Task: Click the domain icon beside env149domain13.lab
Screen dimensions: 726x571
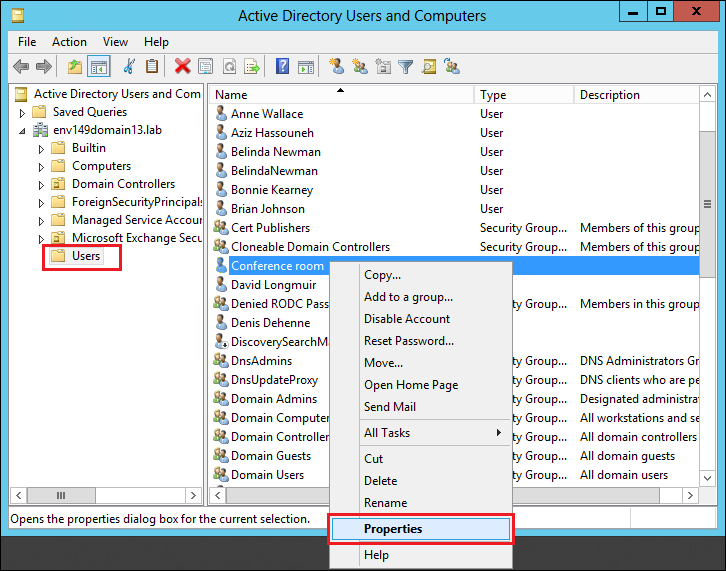Action: [40, 130]
